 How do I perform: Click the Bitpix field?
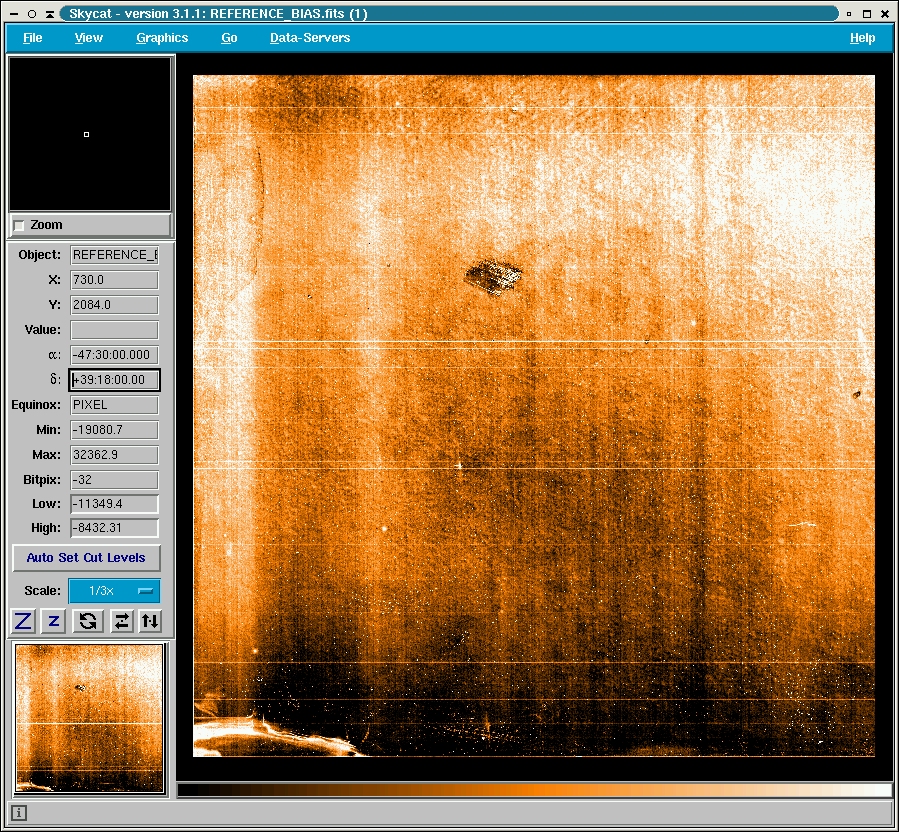(x=114, y=480)
